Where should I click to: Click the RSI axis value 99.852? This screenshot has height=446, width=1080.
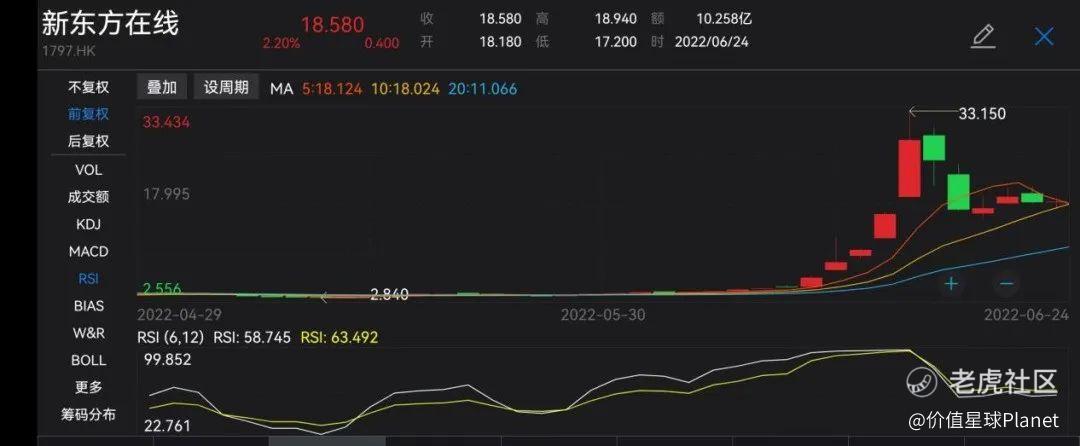pyautogui.click(x=167, y=360)
